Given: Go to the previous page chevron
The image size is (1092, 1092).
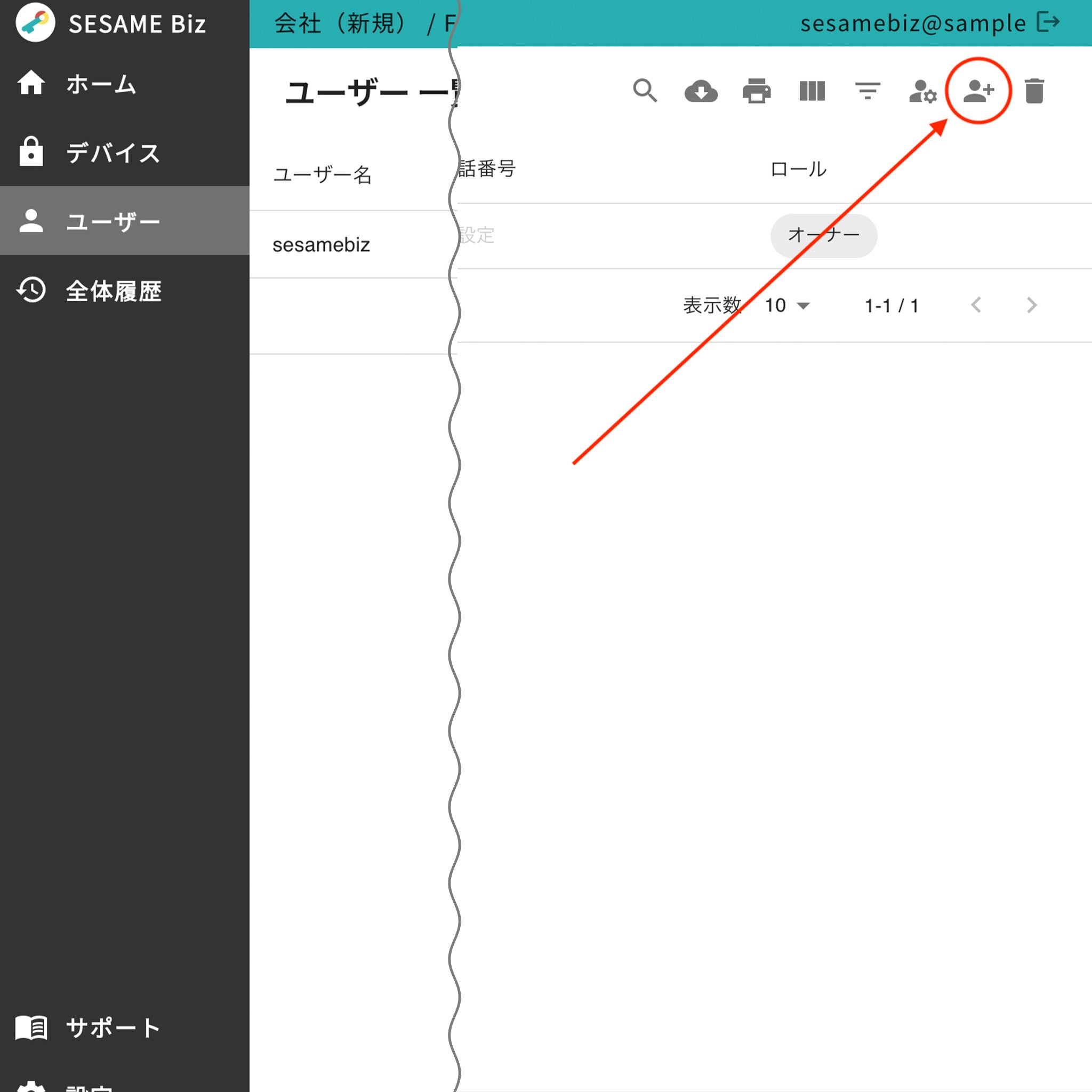Looking at the screenshot, I should point(976,305).
